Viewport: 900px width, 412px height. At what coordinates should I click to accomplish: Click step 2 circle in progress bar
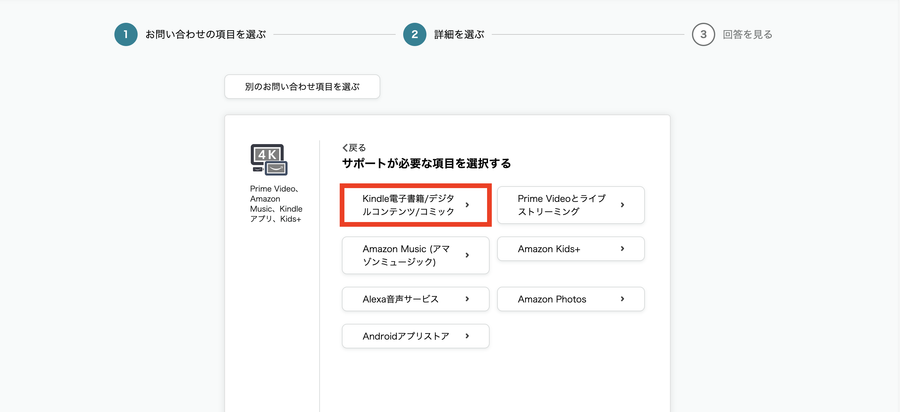[x=415, y=34]
